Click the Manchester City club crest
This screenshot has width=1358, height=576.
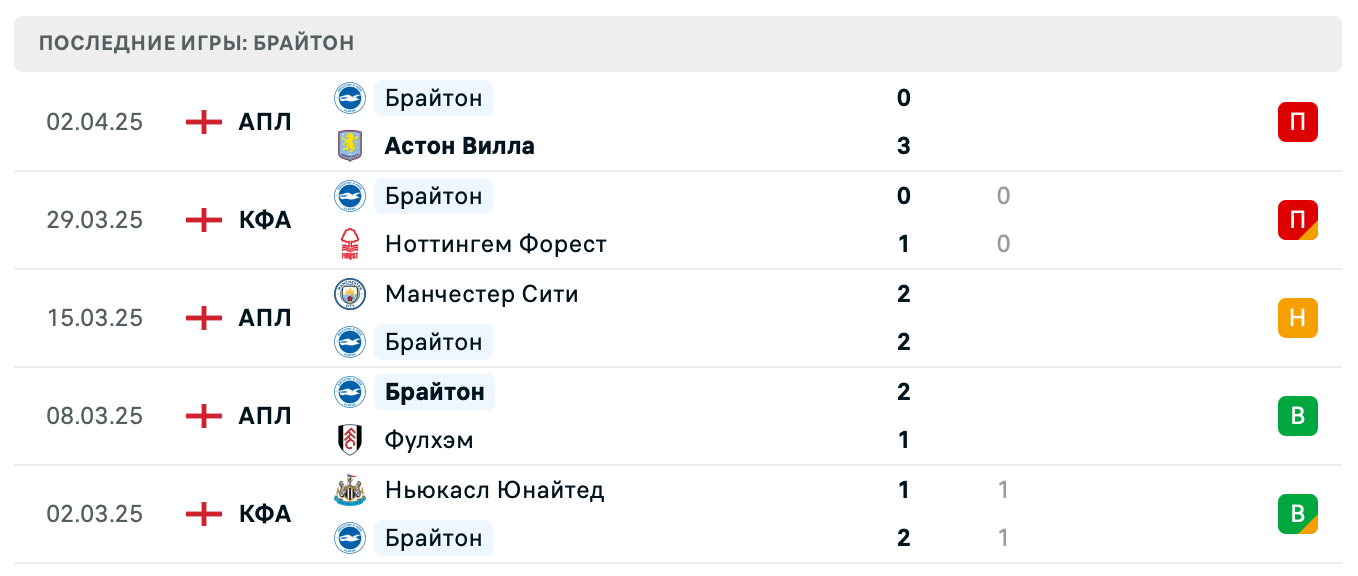tap(350, 294)
